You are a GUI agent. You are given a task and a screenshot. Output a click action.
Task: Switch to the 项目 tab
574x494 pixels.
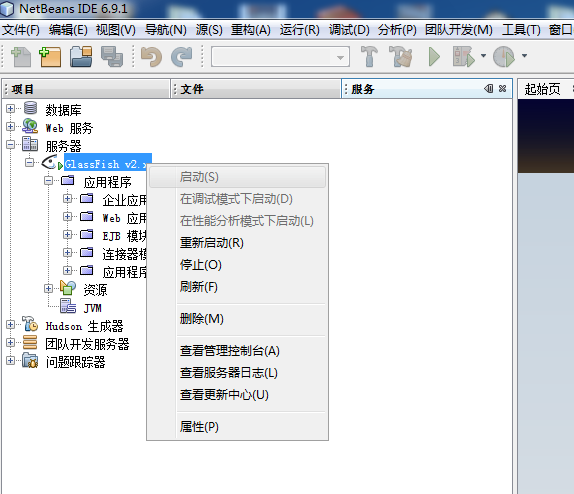click(x=86, y=89)
